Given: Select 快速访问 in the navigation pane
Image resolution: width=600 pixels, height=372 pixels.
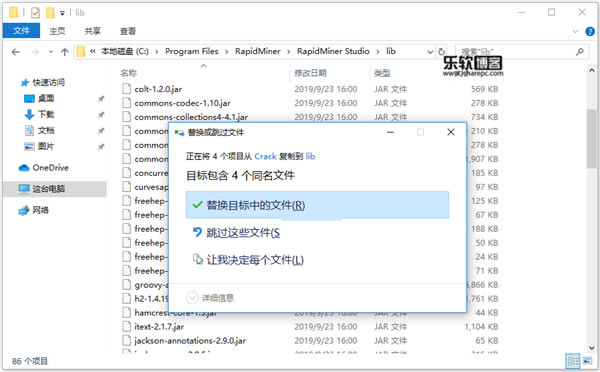Looking at the screenshot, I should (48, 82).
